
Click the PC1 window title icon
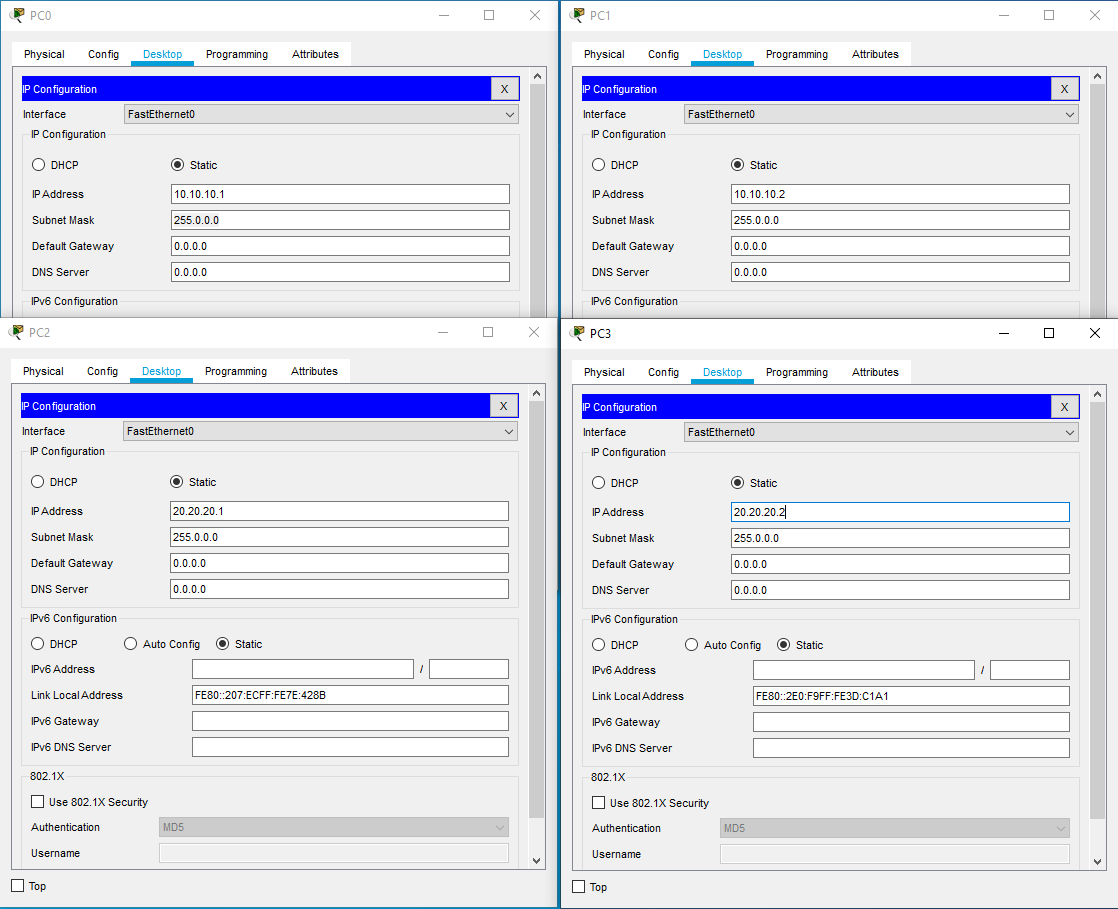[578, 15]
